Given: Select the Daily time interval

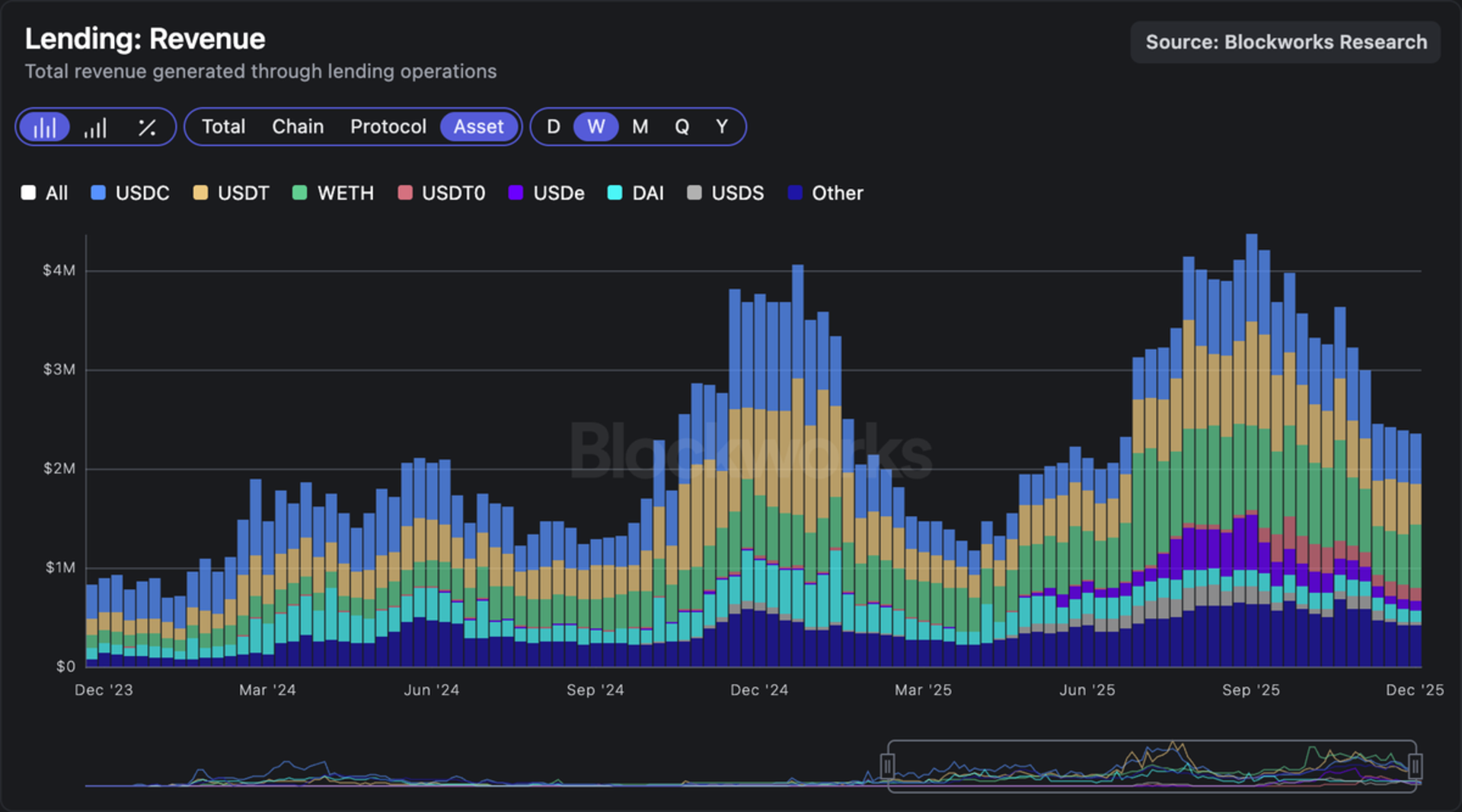Looking at the screenshot, I should point(554,126).
